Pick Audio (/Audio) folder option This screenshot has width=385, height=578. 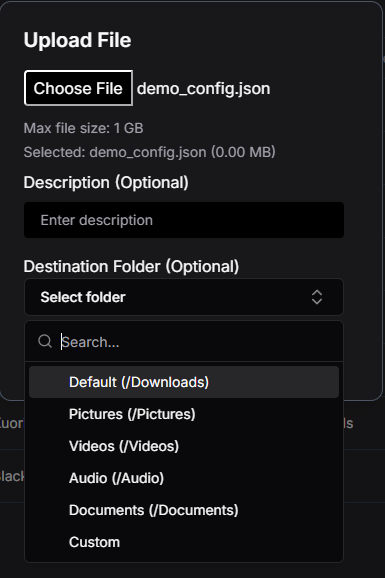(184, 478)
